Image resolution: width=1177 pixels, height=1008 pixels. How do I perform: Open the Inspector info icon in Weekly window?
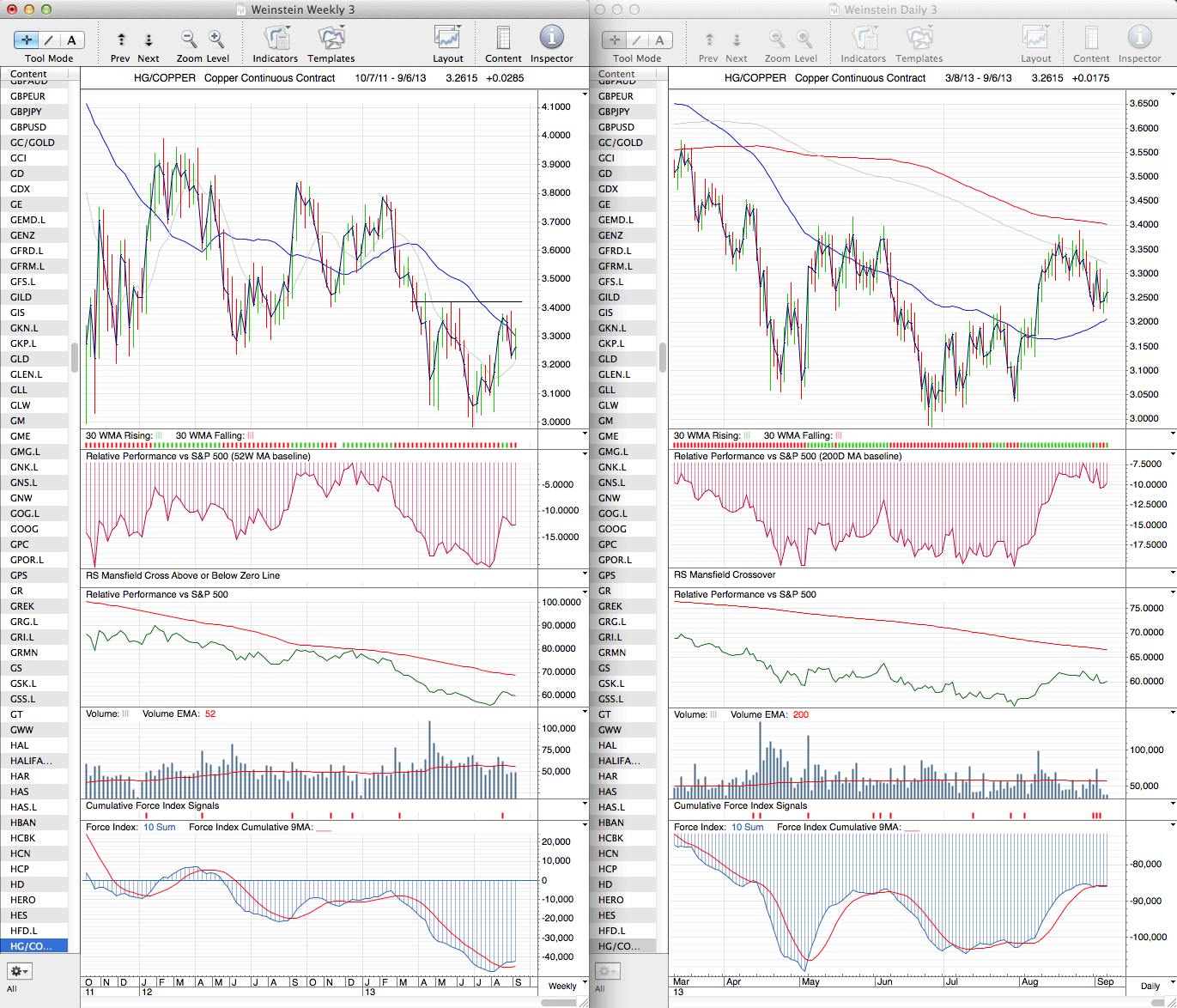pos(551,38)
